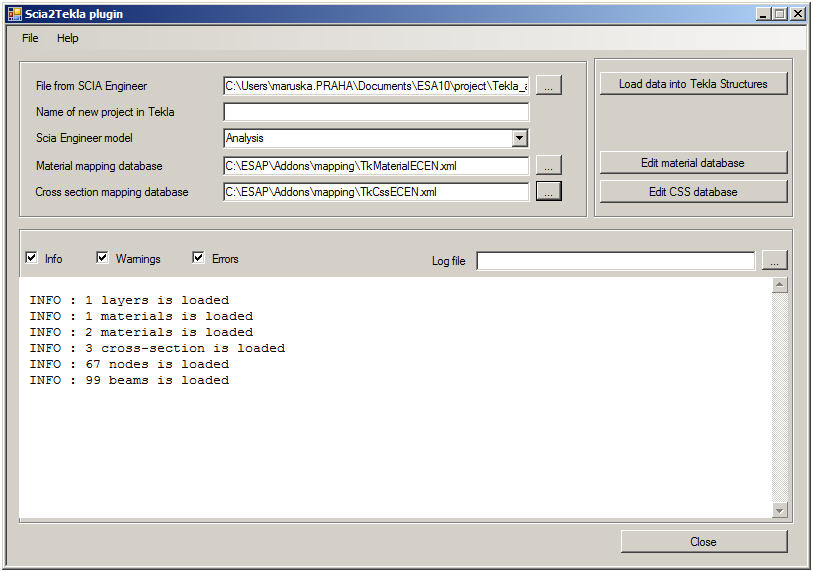Click the Material mapping database path field

(x=376, y=166)
